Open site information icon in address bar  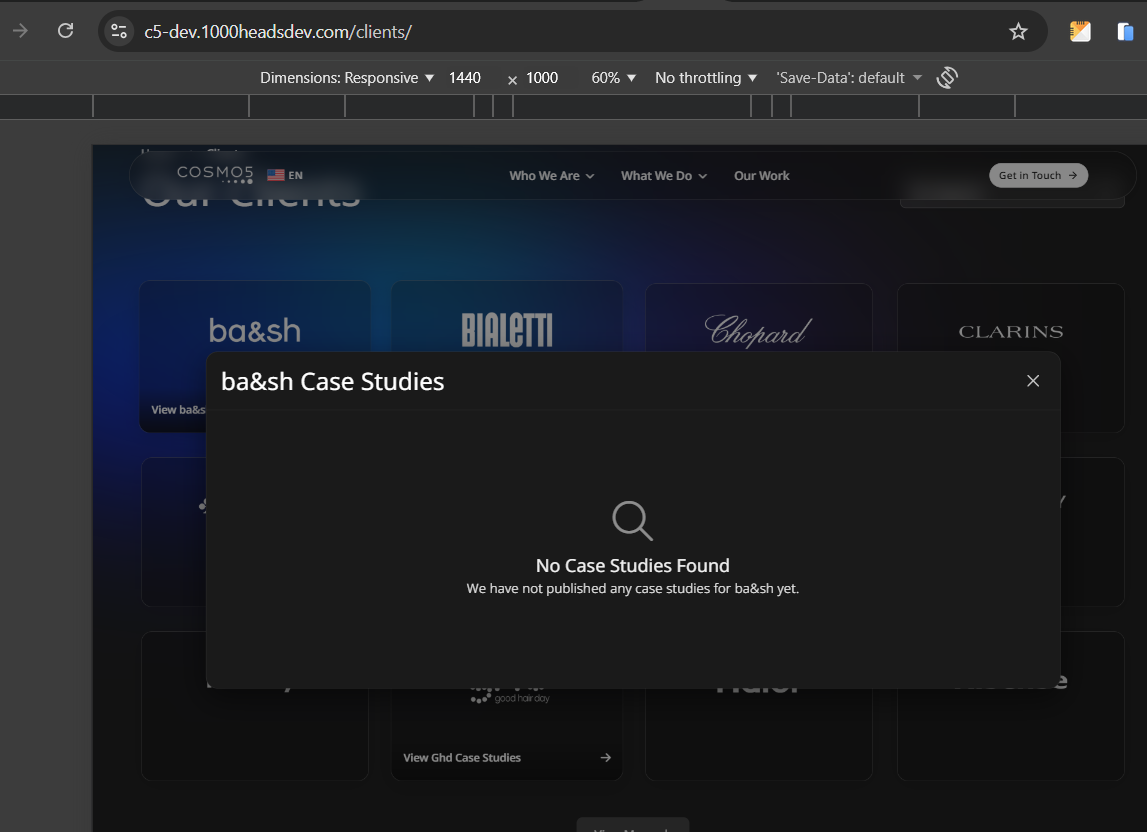coord(119,31)
